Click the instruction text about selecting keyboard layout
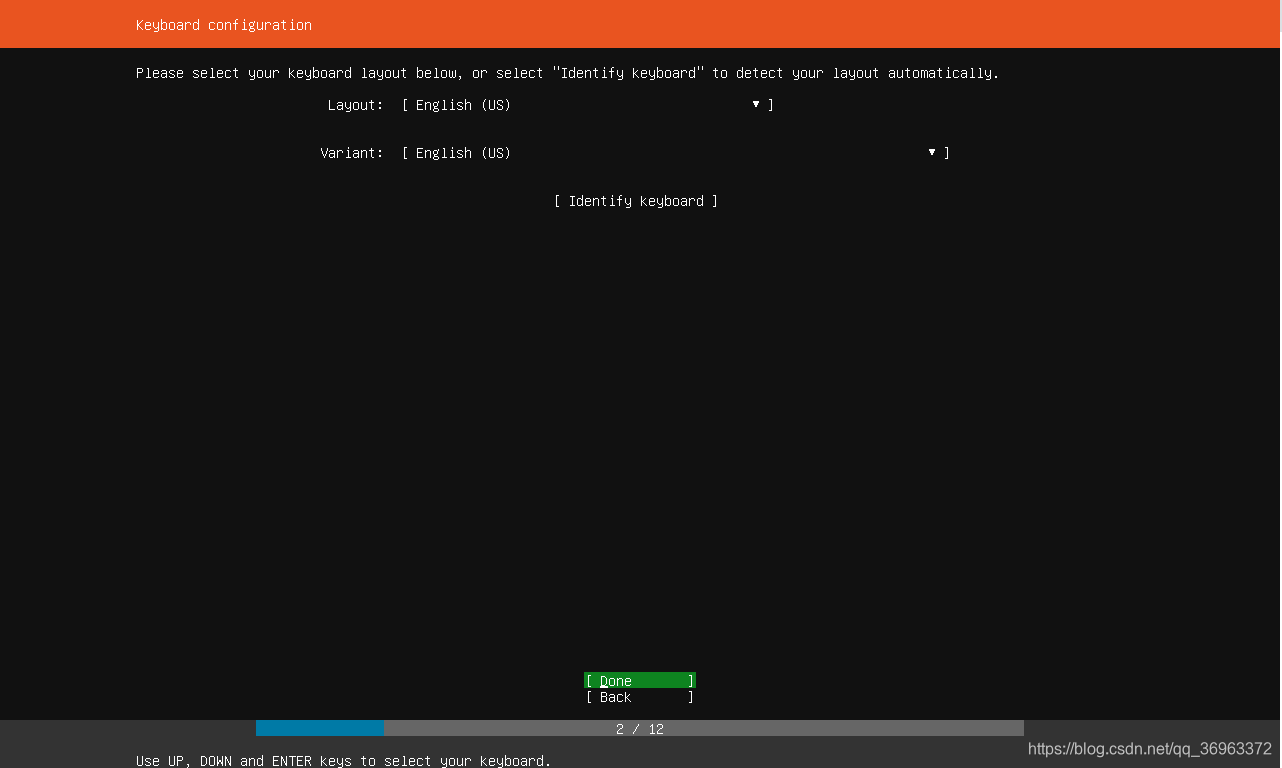Screen dimensions: 1282x768 (x=568, y=73)
